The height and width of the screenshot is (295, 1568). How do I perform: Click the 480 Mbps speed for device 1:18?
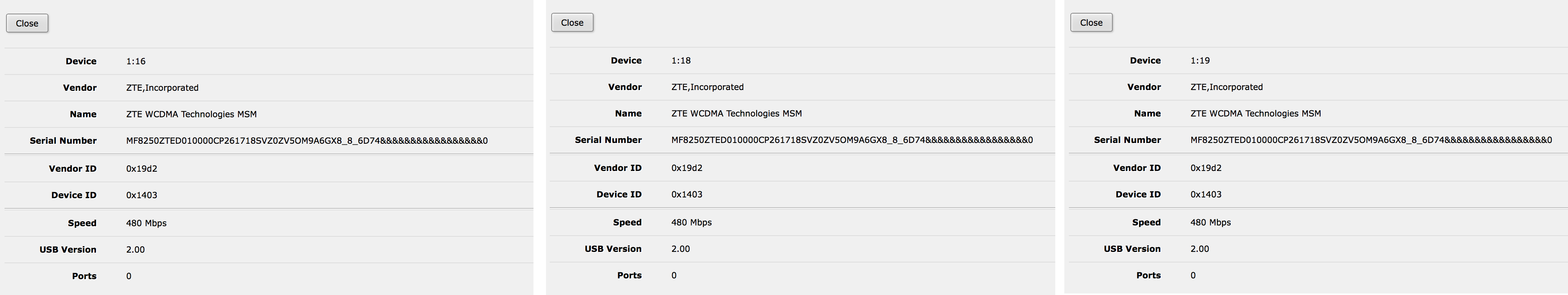(x=691, y=222)
